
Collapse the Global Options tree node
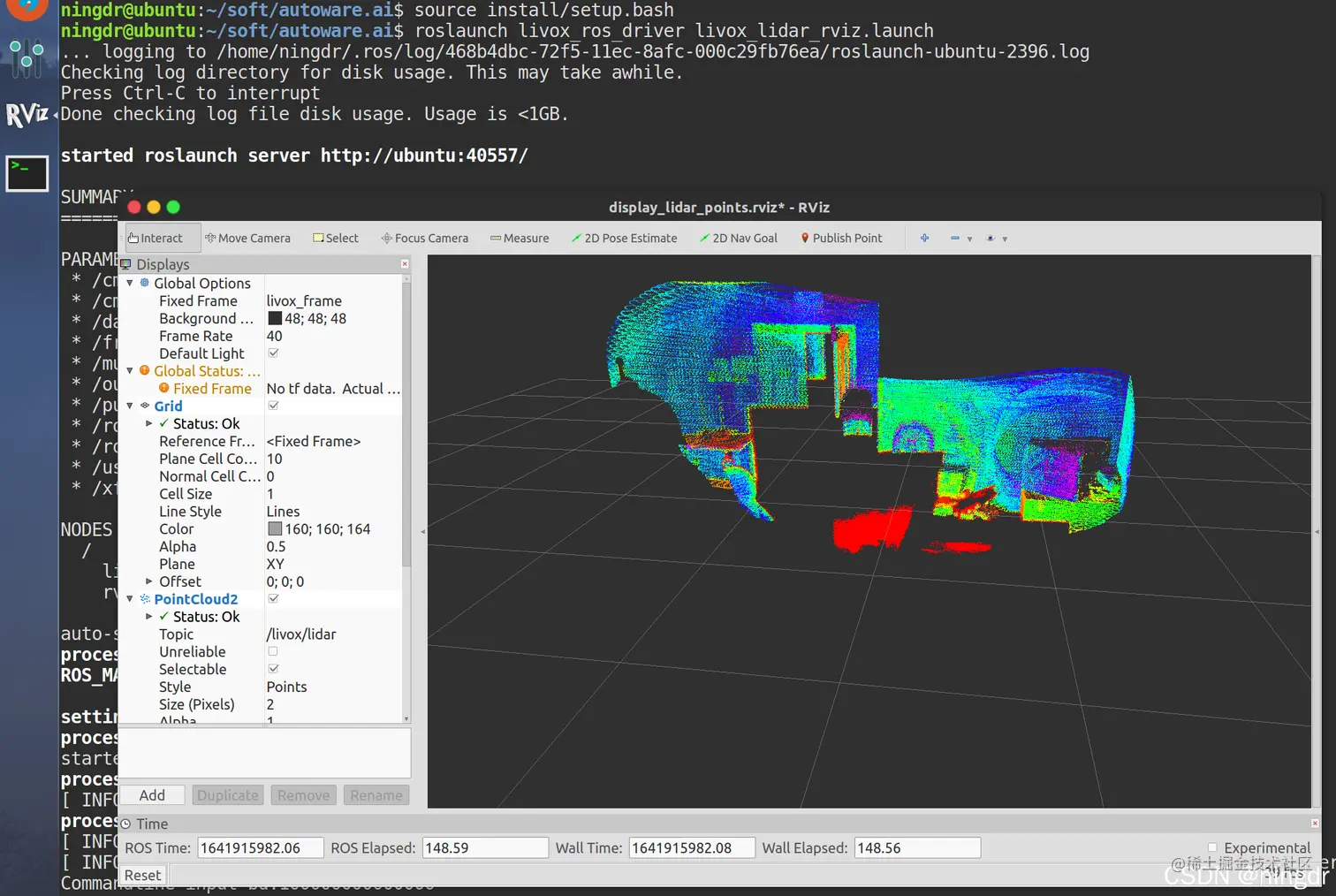coord(130,283)
